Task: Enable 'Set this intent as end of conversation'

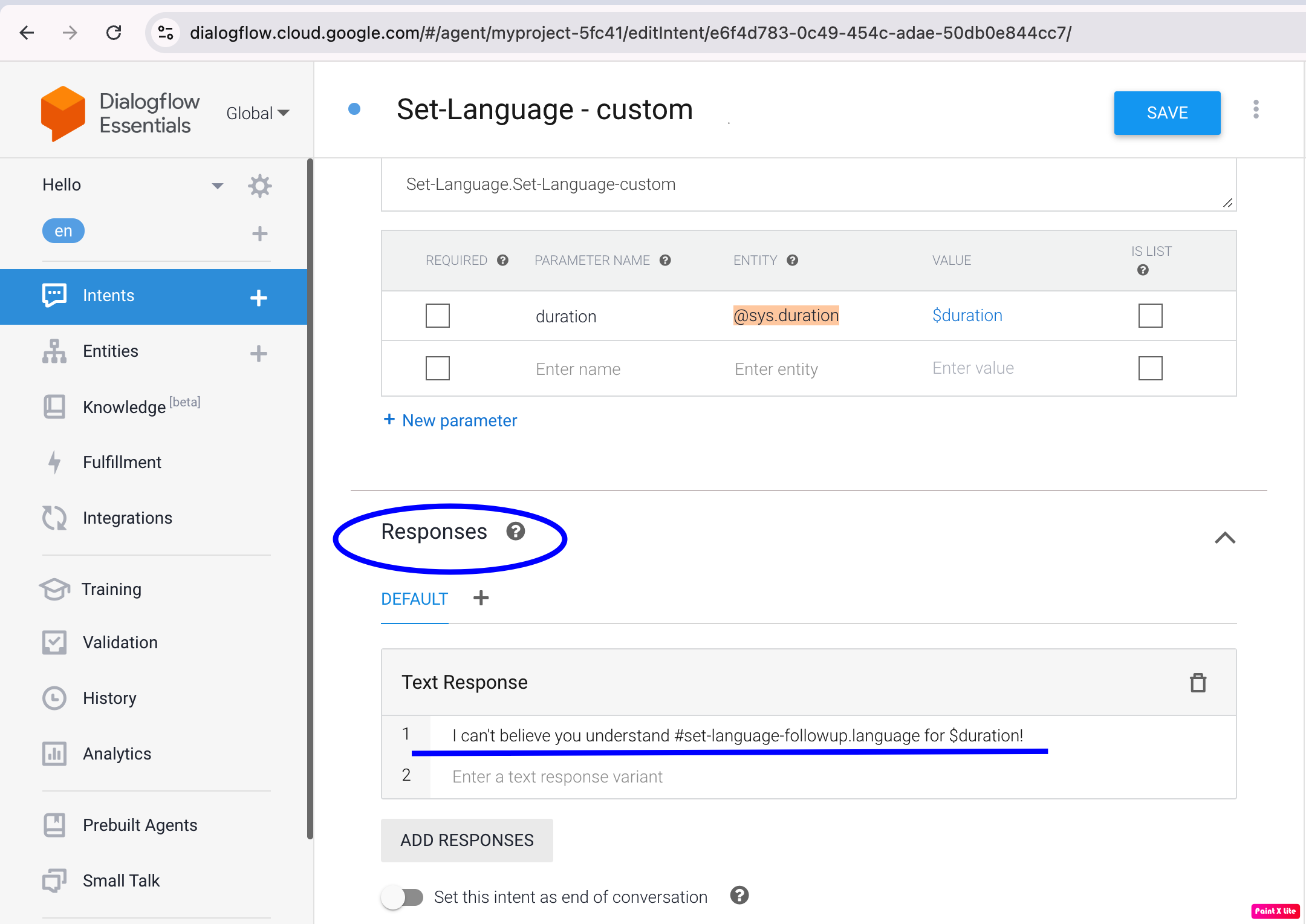Action: [404, 897]
